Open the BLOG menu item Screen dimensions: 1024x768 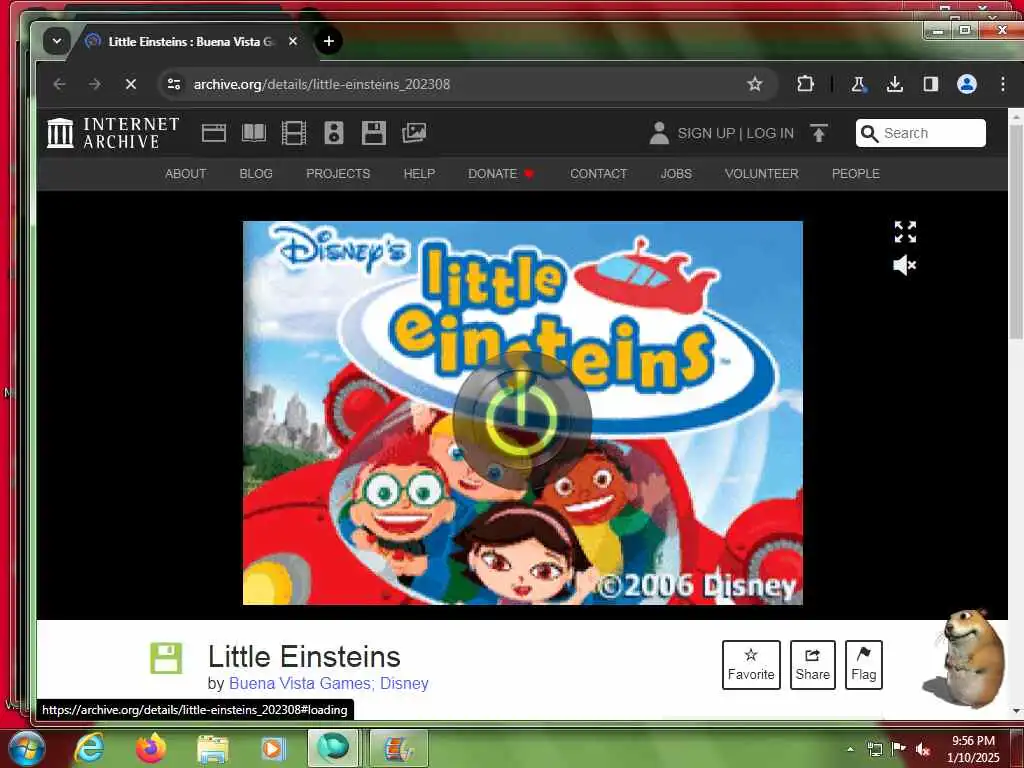click(x=256, y=174)
